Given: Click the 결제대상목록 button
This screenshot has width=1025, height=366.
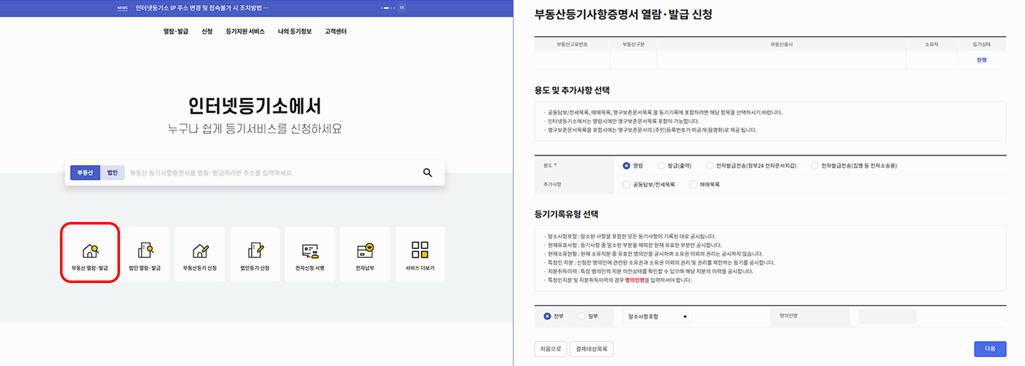Looking at the screenshot, I should (592, 349).
